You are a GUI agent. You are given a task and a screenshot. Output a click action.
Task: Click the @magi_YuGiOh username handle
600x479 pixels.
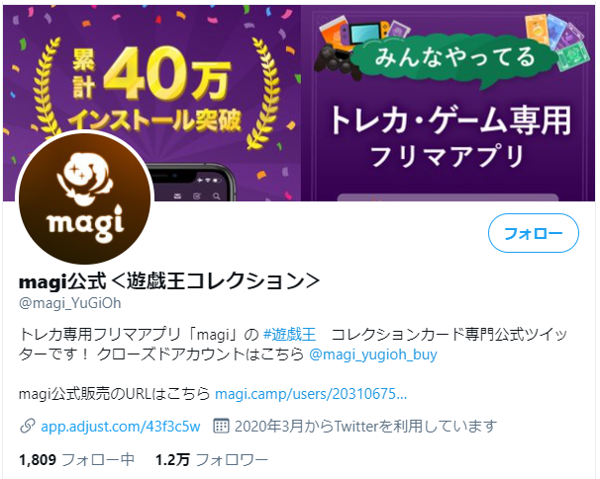point(70,303)
